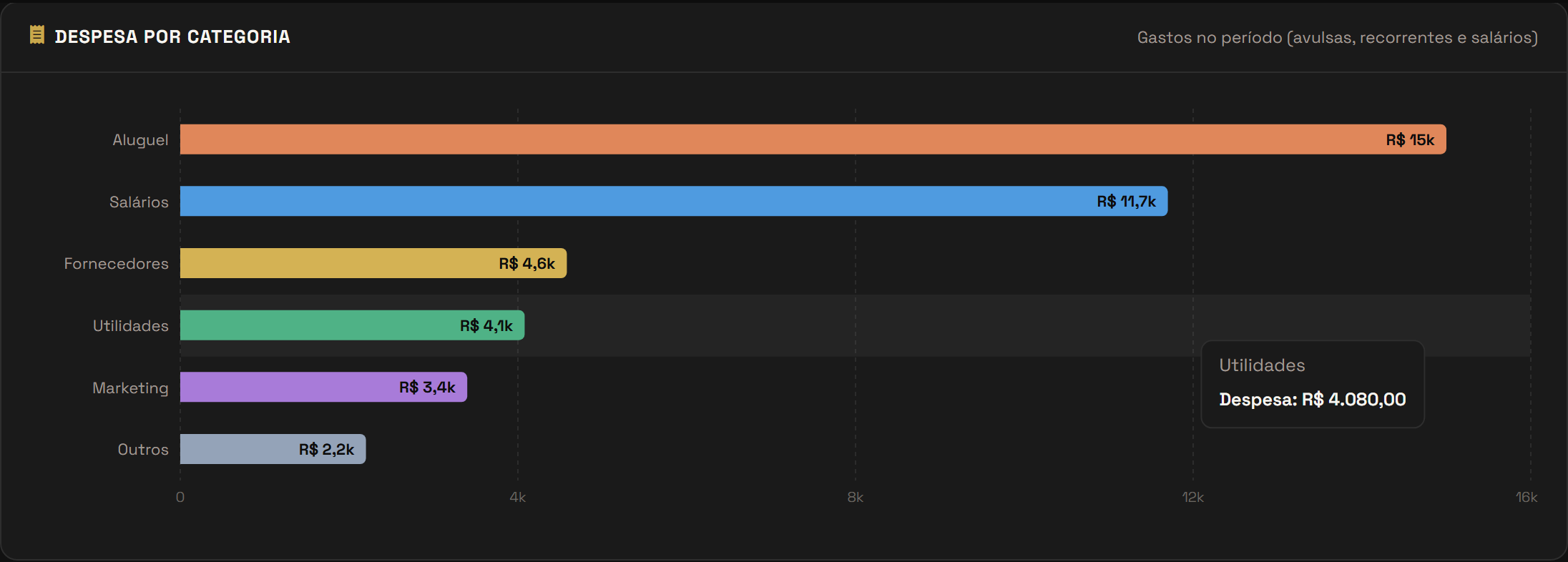
Task: Click the R$ 15k value label
Action: [1410, 140]
